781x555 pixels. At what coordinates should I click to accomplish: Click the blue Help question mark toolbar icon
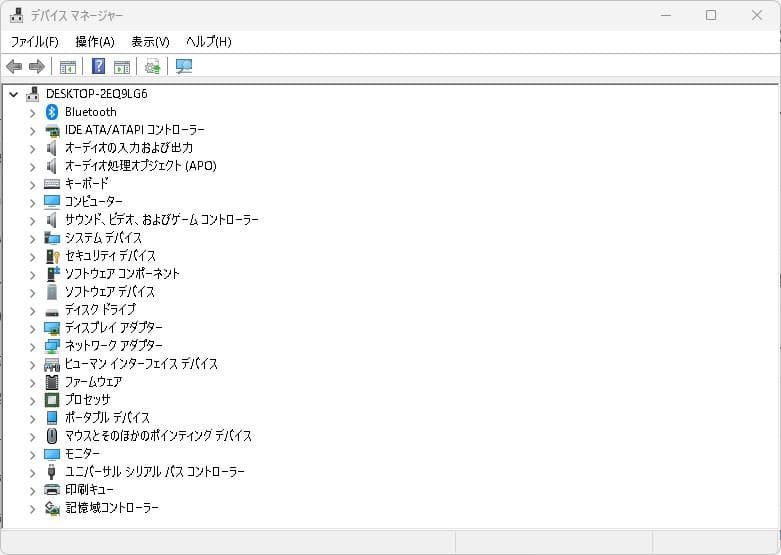pyautogui.click(x=98, y=67)
